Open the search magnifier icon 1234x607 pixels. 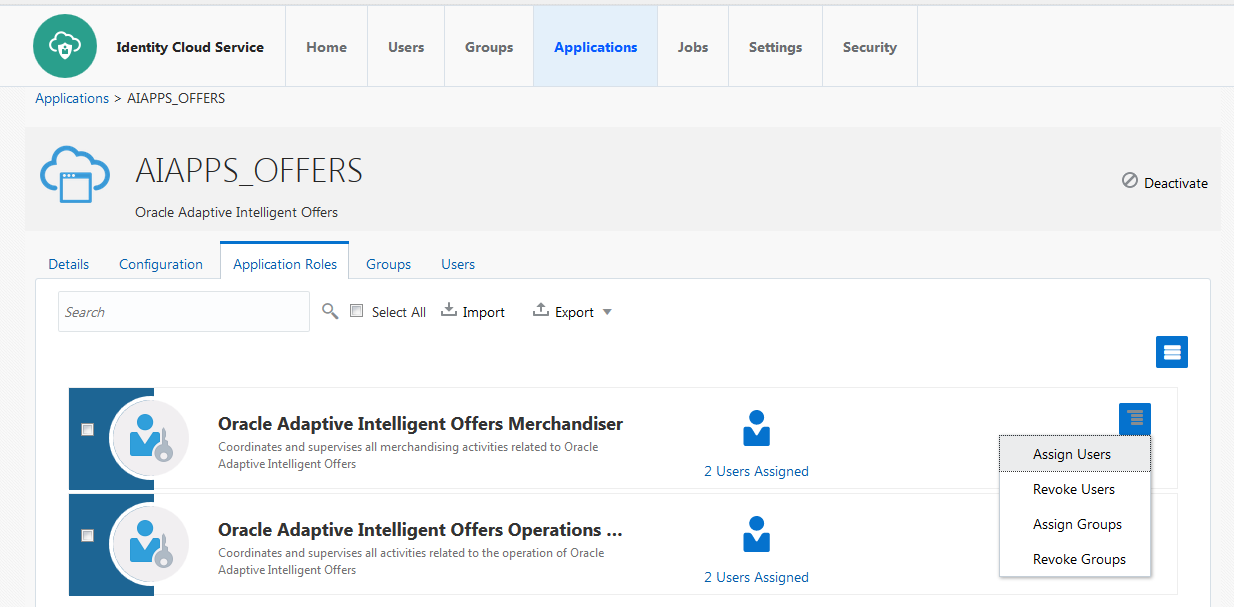[x=330, y=311]
